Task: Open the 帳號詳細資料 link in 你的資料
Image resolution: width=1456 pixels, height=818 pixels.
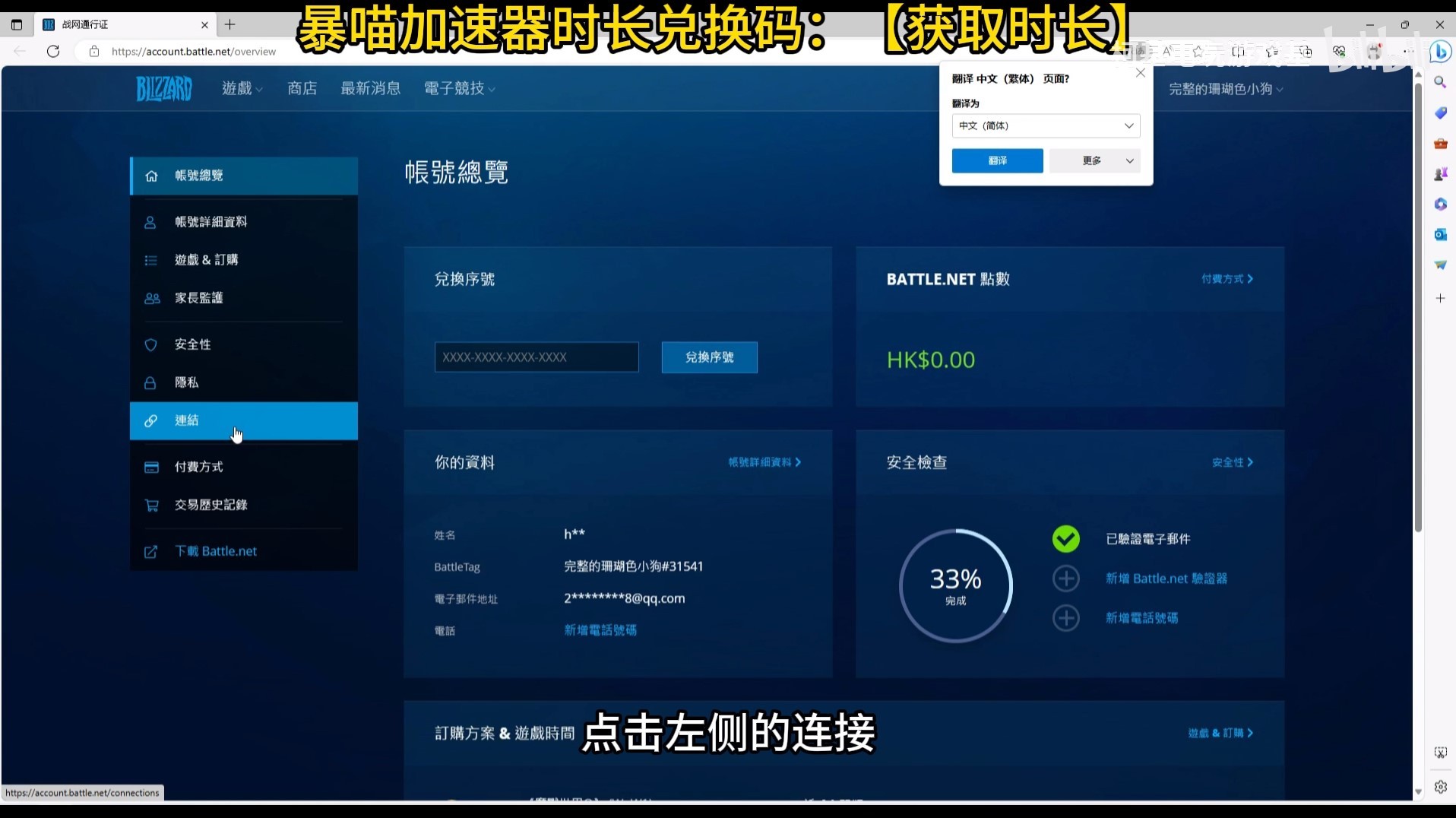Action: [764, 462]
